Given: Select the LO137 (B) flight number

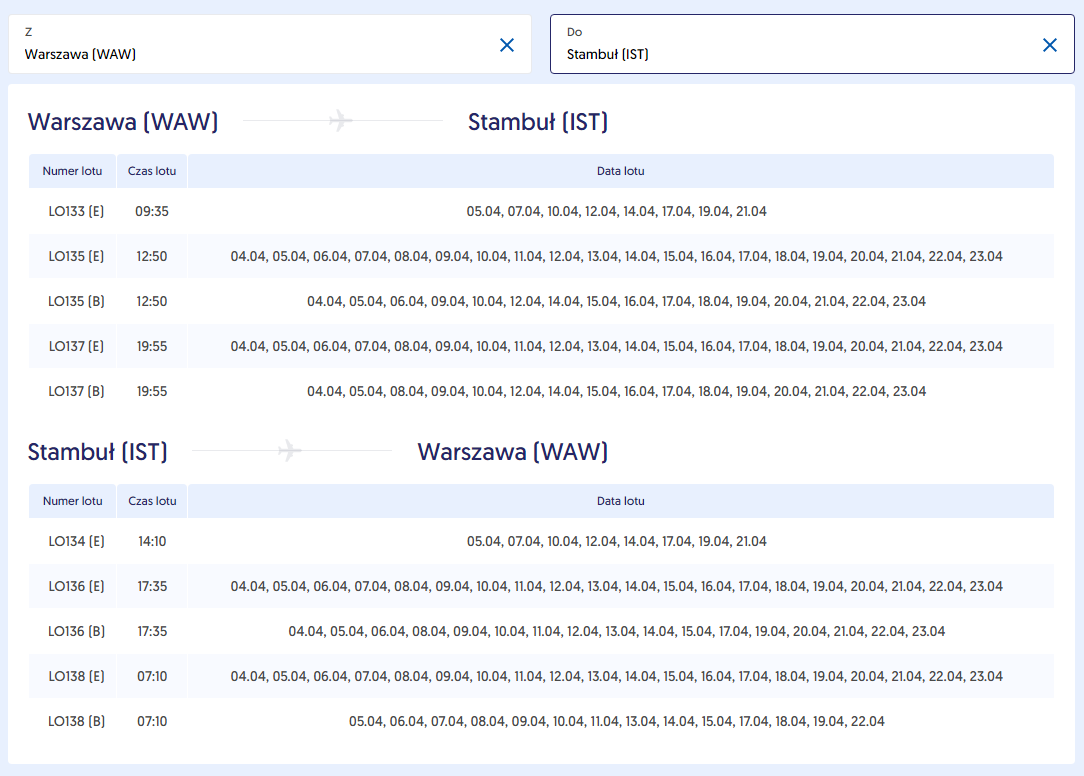Looking at the screenshot, I should (76, 391).
